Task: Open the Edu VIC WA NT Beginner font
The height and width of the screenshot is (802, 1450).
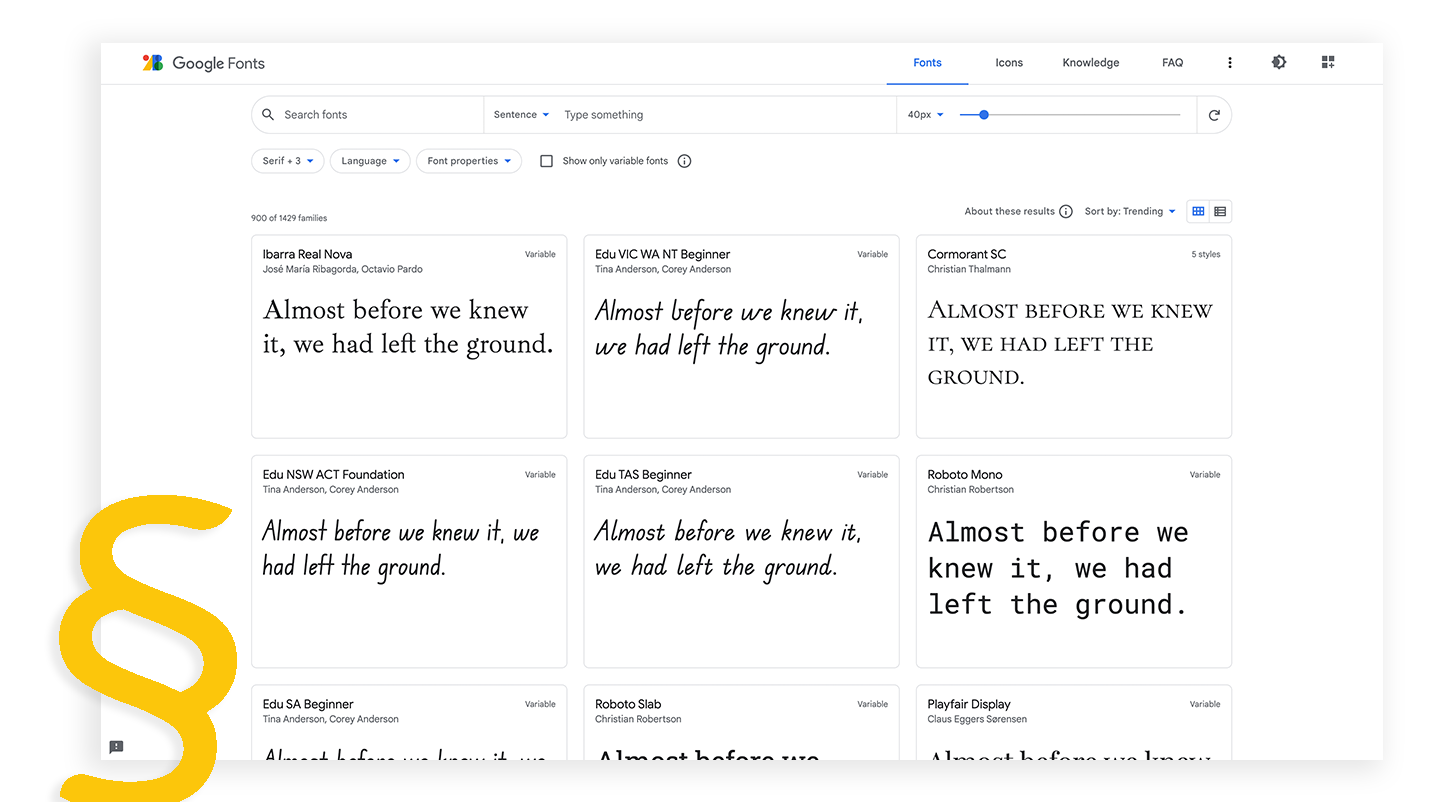Action: tap(741, 337)
